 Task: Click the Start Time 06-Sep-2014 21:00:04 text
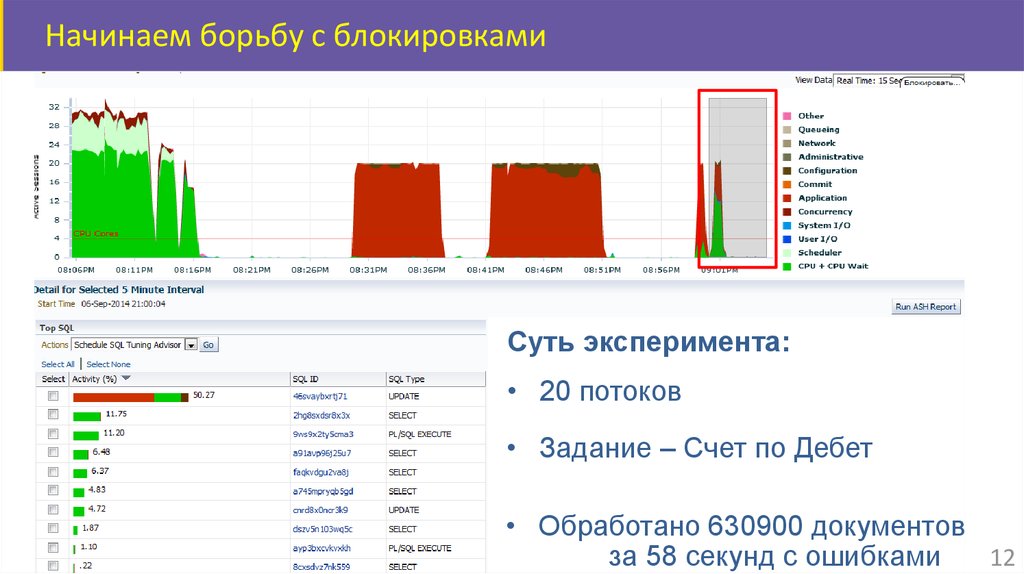point(101,304)
